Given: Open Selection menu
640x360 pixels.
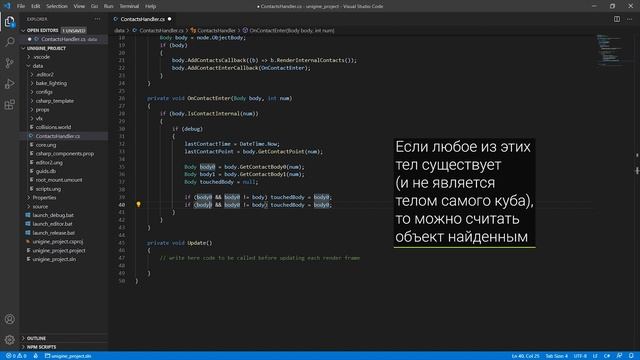Looking at the screenshot, I should coord(57,6).
